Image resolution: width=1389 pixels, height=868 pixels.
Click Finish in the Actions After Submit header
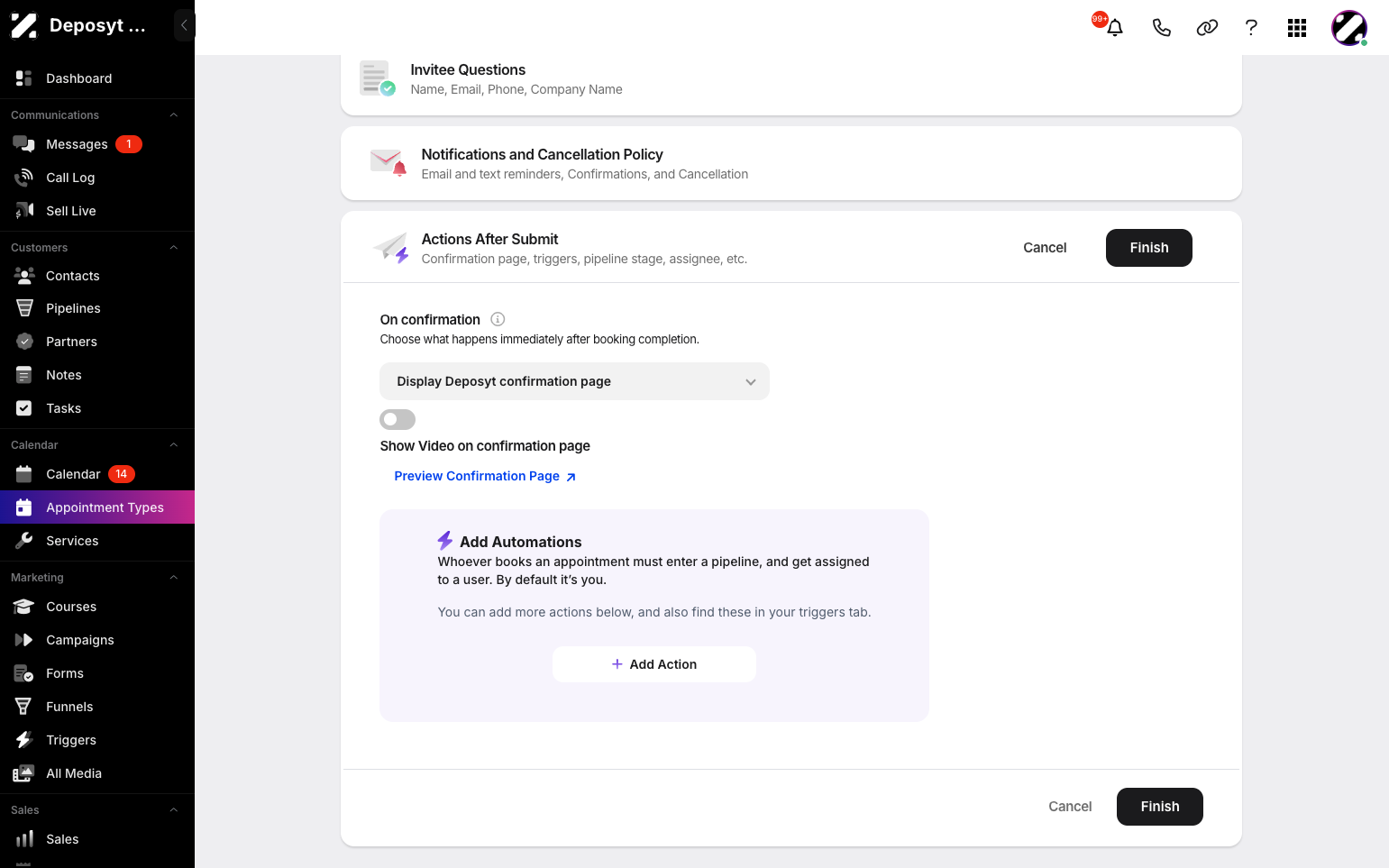click(x=1149, y=248)
